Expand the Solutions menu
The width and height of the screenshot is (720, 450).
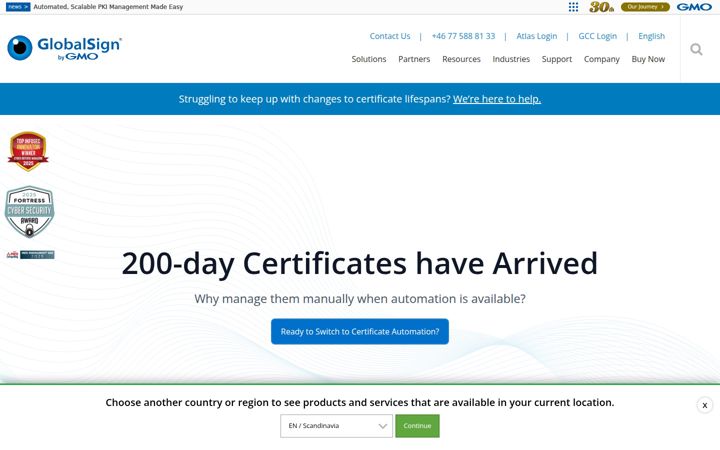coord(369,59)
